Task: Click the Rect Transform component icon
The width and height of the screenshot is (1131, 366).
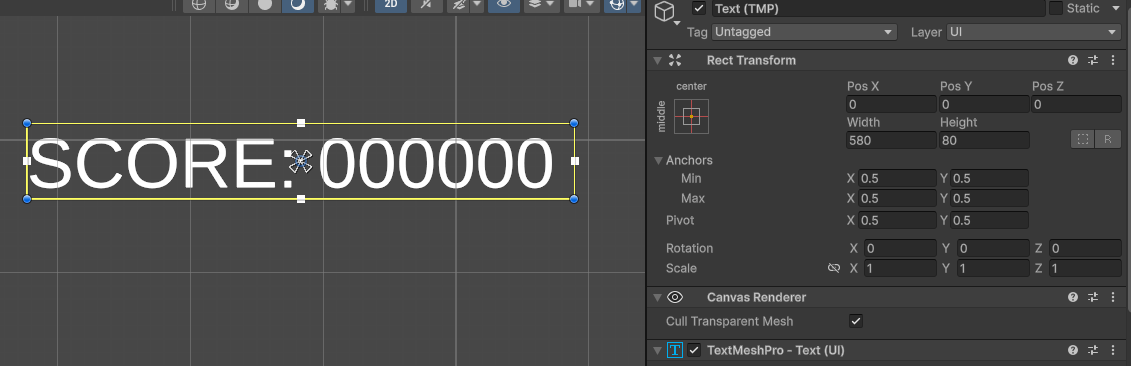Action: [x=675, y=60]
